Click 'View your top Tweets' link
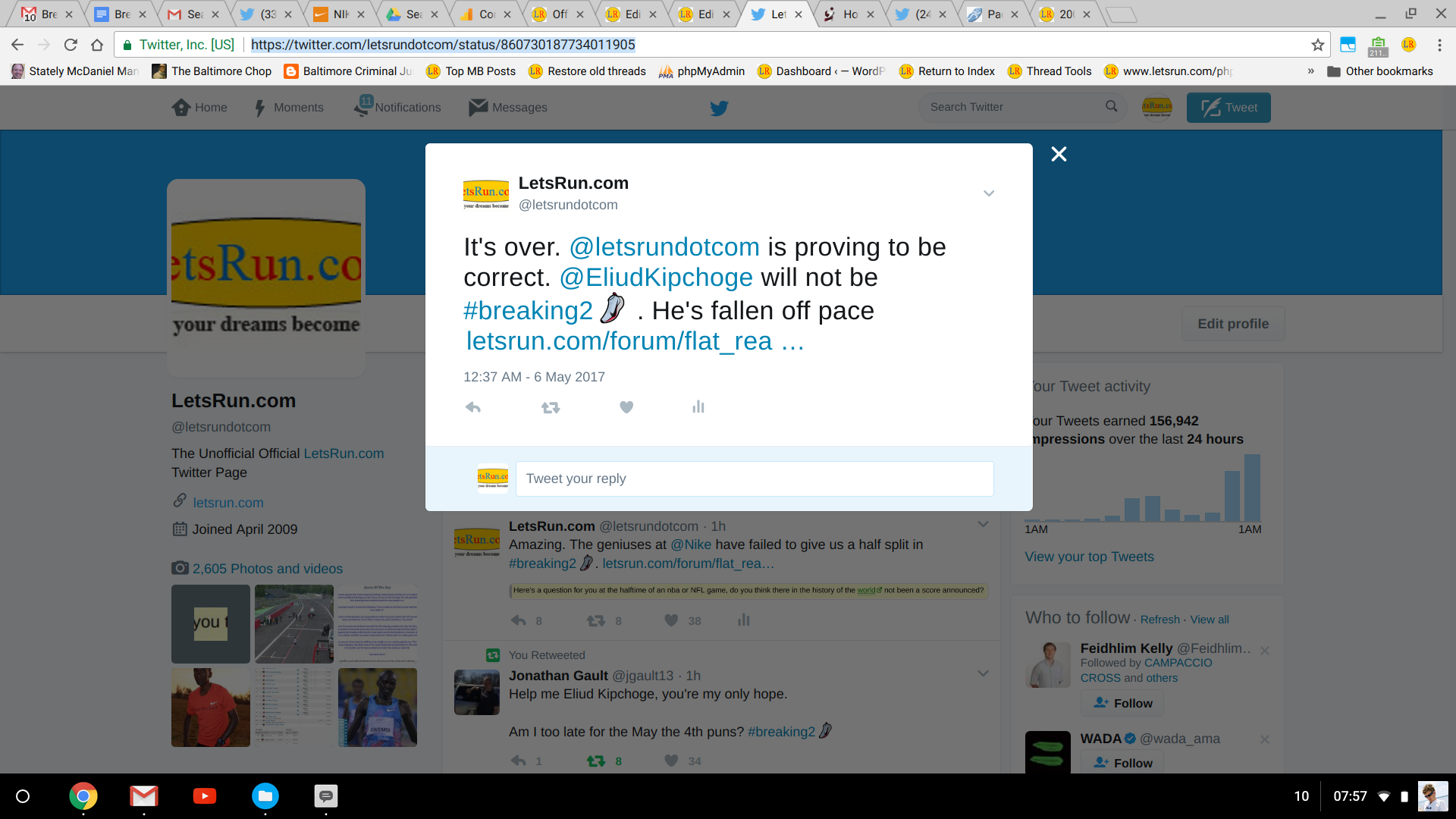The image size is (1456, 819). (x=1089, y=557)
